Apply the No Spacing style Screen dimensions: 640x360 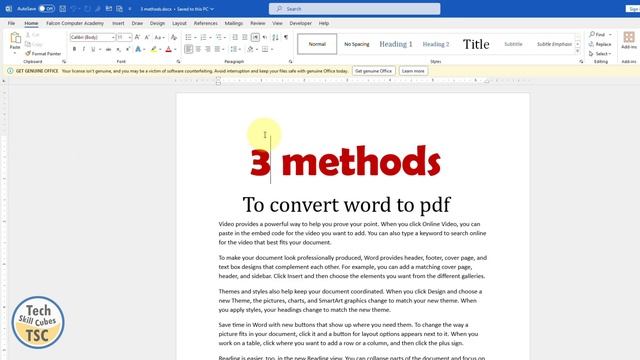point(356,44)
